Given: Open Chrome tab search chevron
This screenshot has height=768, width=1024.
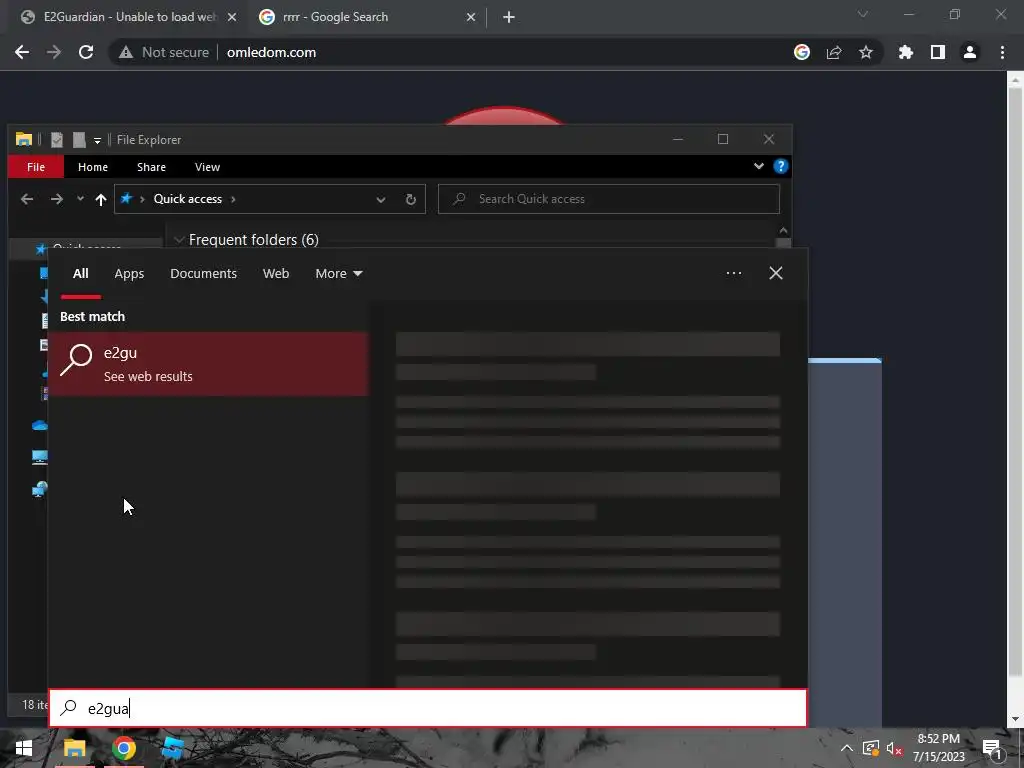Looking at the screenshot, I should click(x=863, y=14).
